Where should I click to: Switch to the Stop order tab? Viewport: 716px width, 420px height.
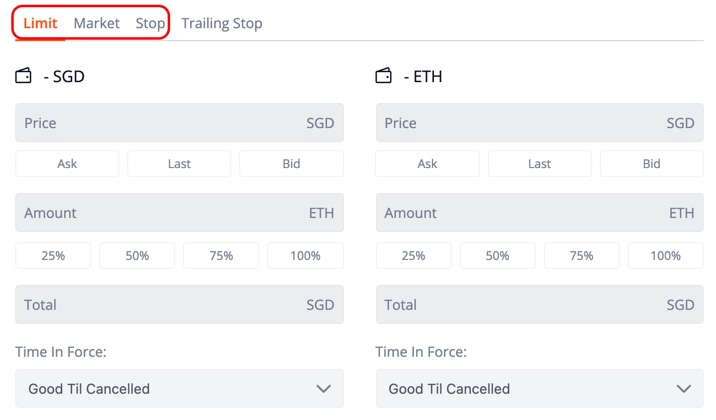click(150, 23)
